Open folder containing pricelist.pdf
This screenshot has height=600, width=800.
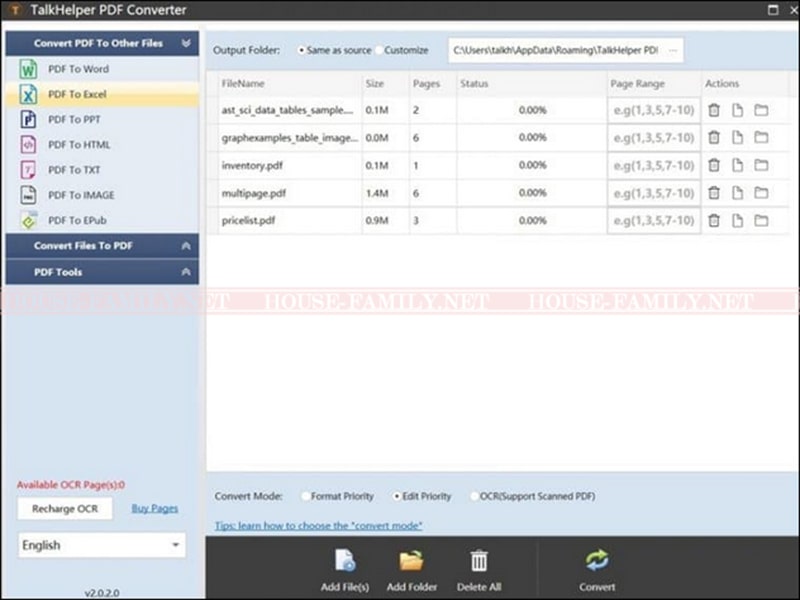(x=761, y=220)
